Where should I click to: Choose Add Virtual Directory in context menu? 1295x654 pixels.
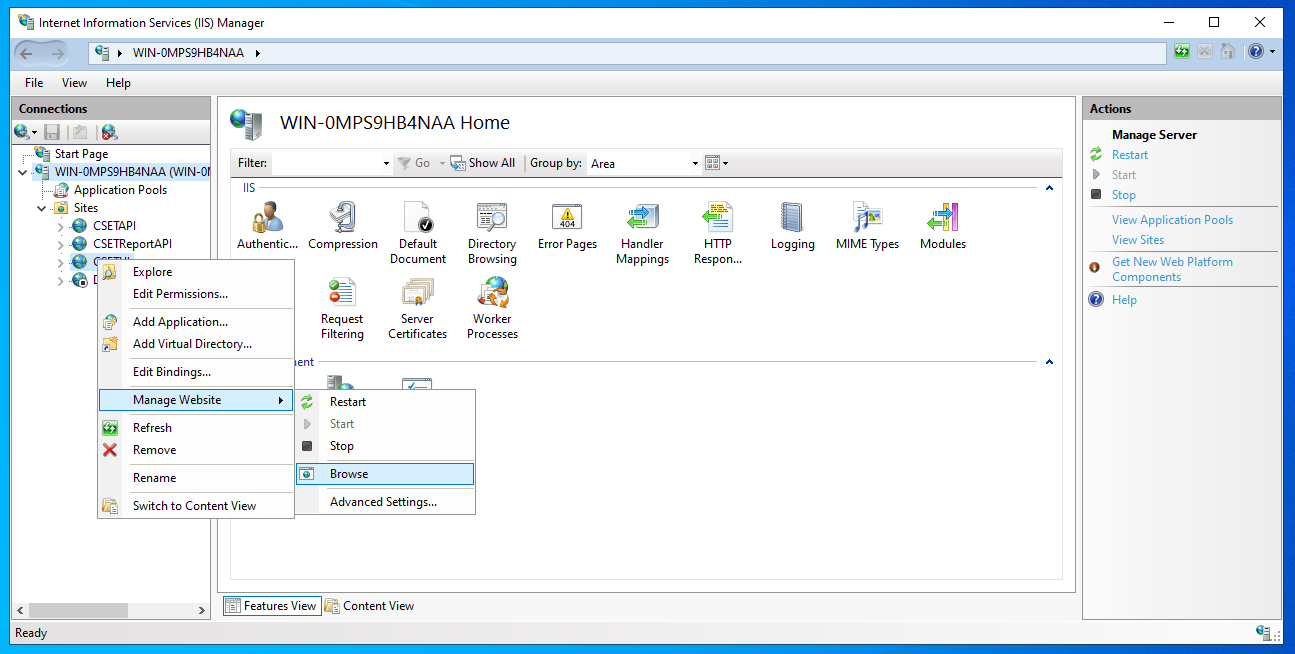tap(195, 344)
